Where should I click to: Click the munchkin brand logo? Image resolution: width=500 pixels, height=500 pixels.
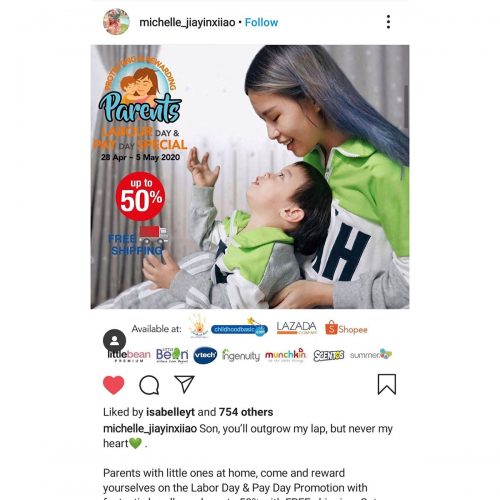[286, 355]
